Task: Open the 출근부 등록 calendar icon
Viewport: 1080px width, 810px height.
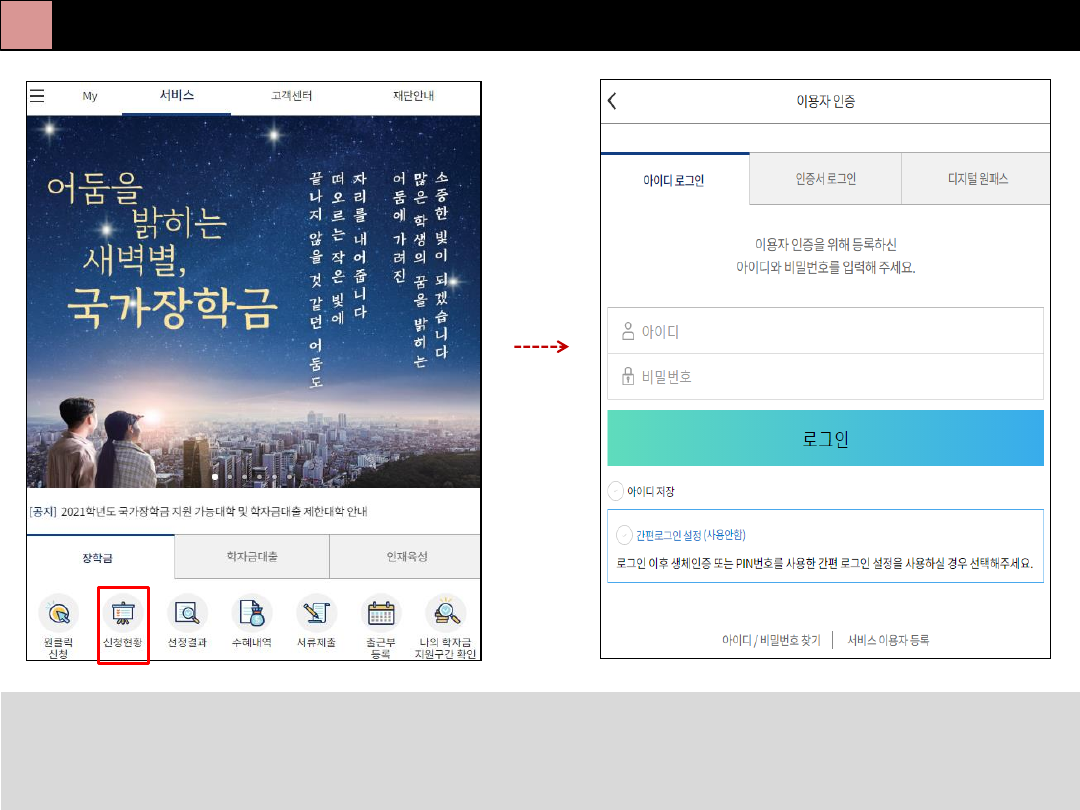Action: click(x=381, y=614)
